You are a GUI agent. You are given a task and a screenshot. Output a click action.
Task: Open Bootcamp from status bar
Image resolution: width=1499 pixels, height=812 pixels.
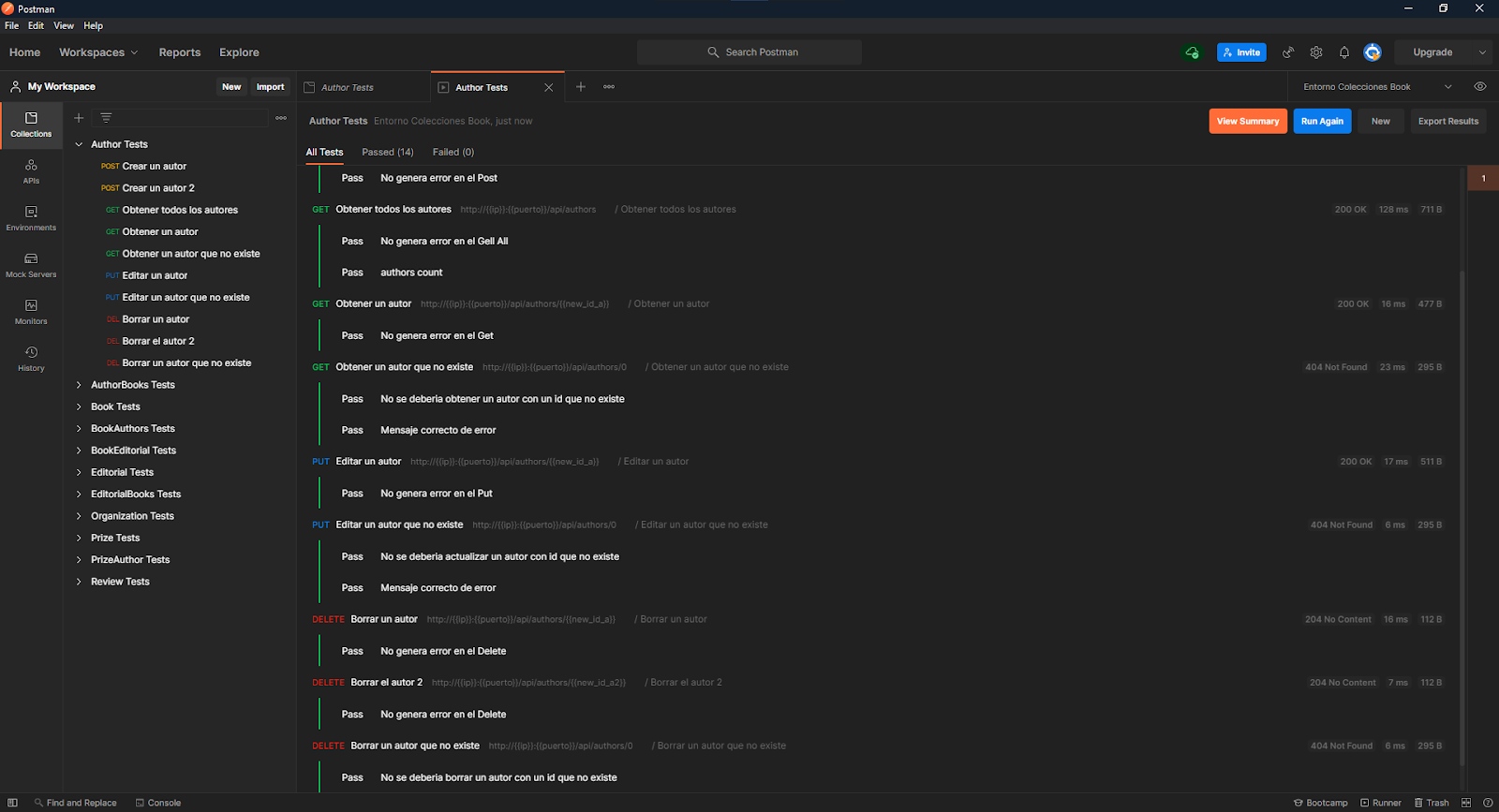pos(1321,803)
